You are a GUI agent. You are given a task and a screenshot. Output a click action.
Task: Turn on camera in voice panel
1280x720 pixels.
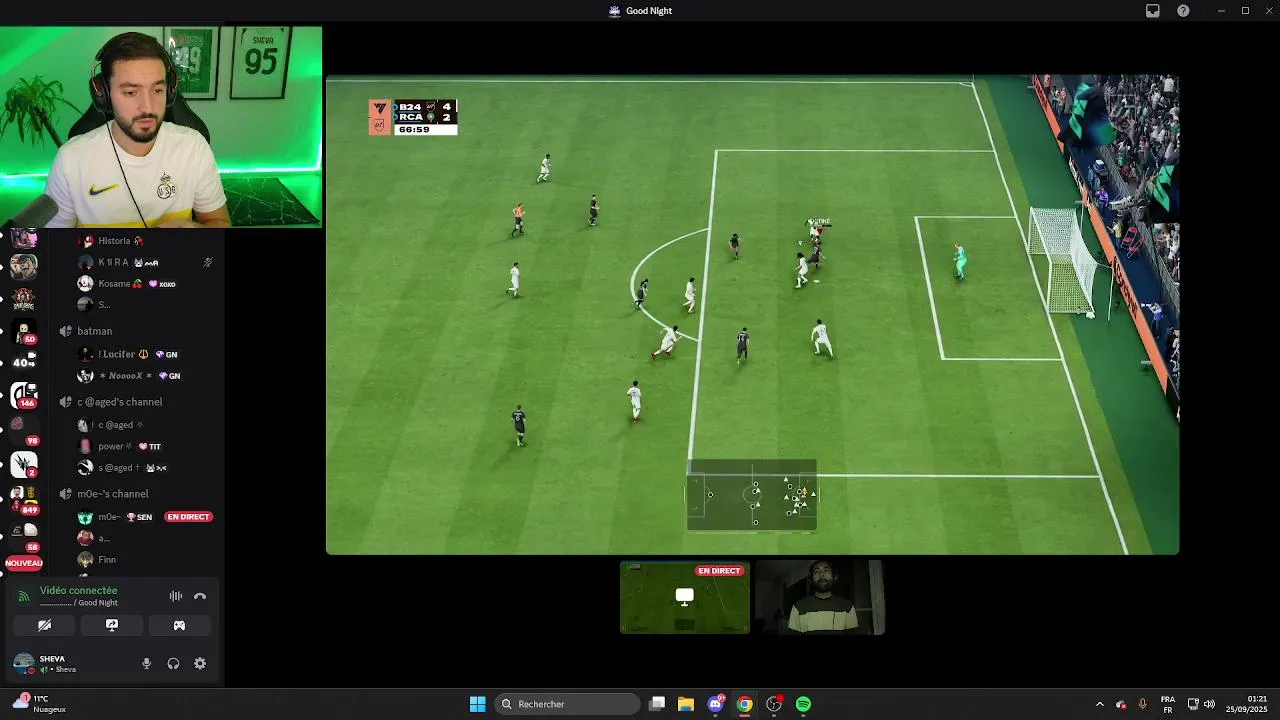(x=45, y=625)
